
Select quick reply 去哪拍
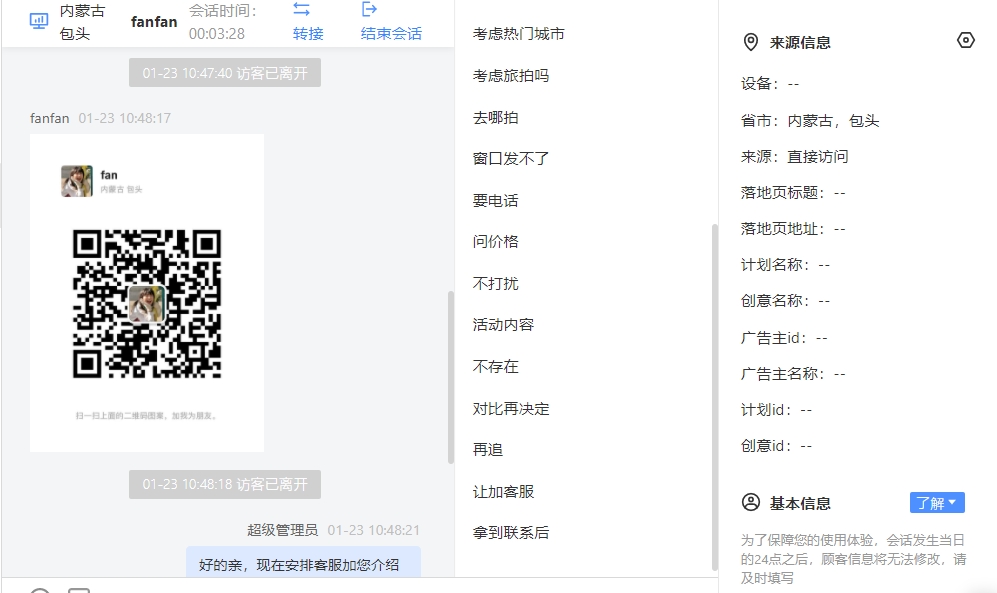point(495,118)
